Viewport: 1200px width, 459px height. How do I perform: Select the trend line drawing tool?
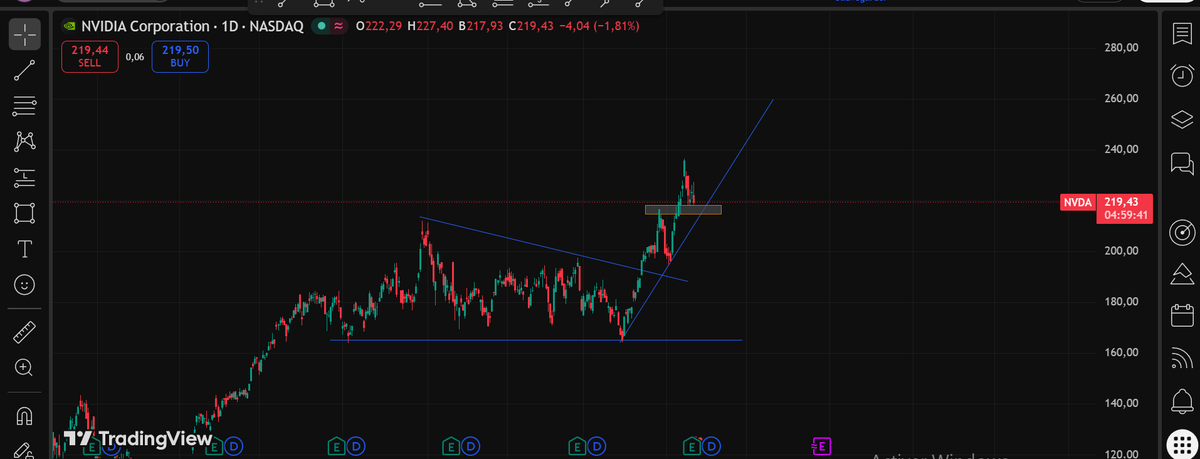coord(25,70)
